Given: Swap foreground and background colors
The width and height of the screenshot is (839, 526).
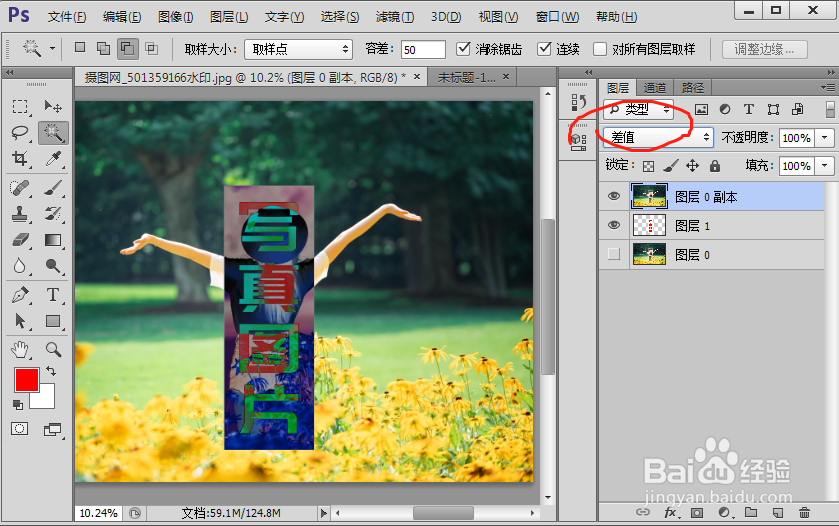Looking at the screenshot, I should click(x=51, y=371).
